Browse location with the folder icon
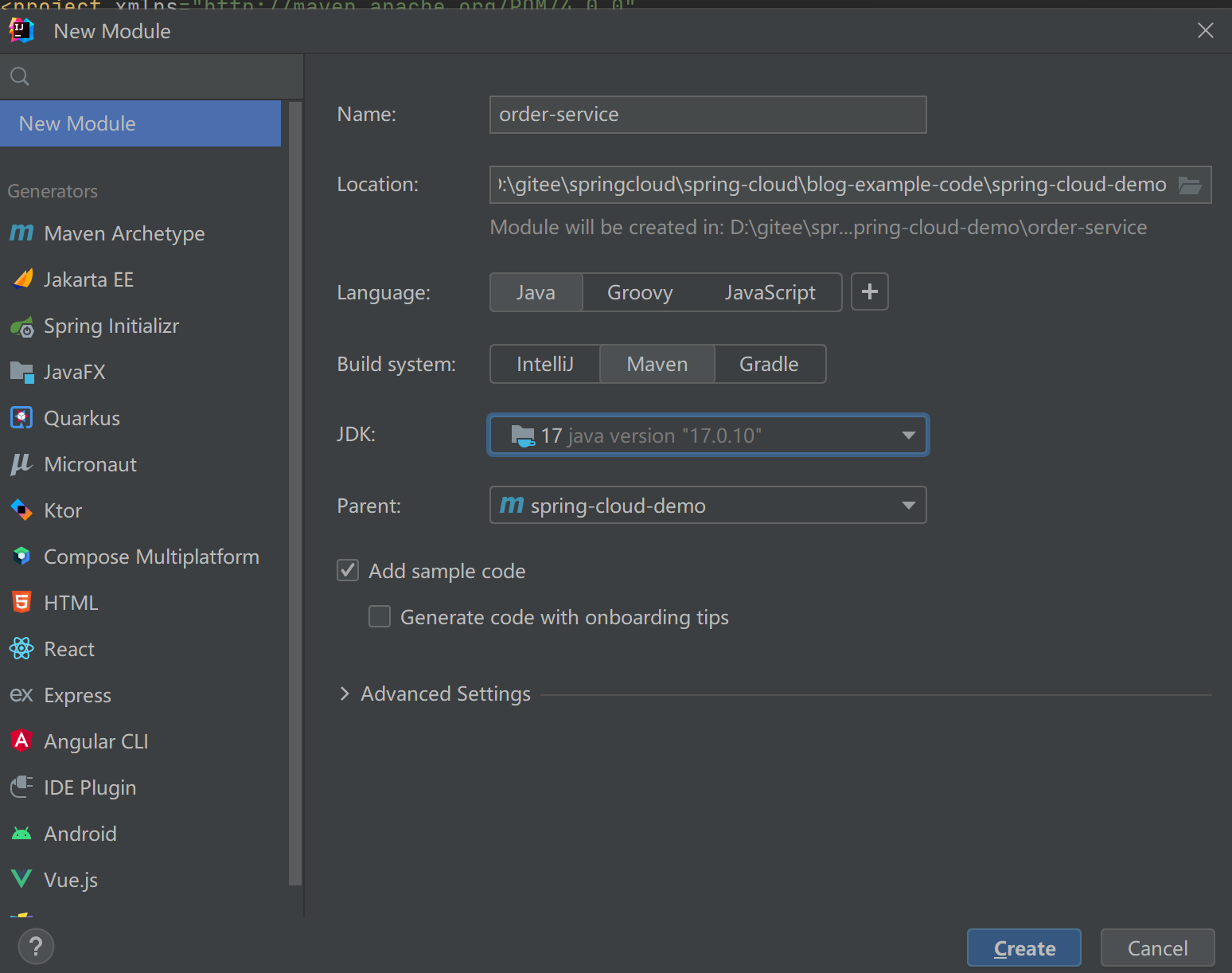This screenshot has height=973, width=1232. [x=1190, y=185]
